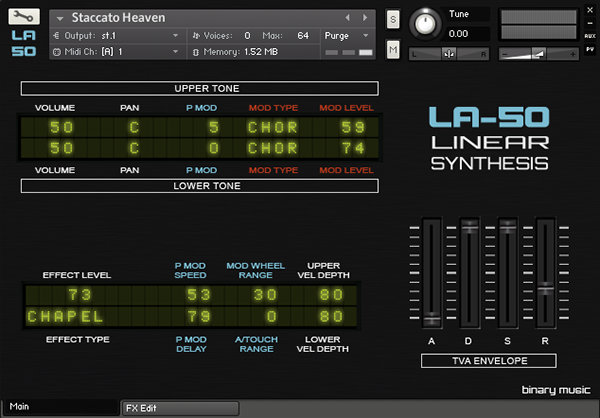
Task: Click the Max voices value 64
Action: tap(303, 36)
